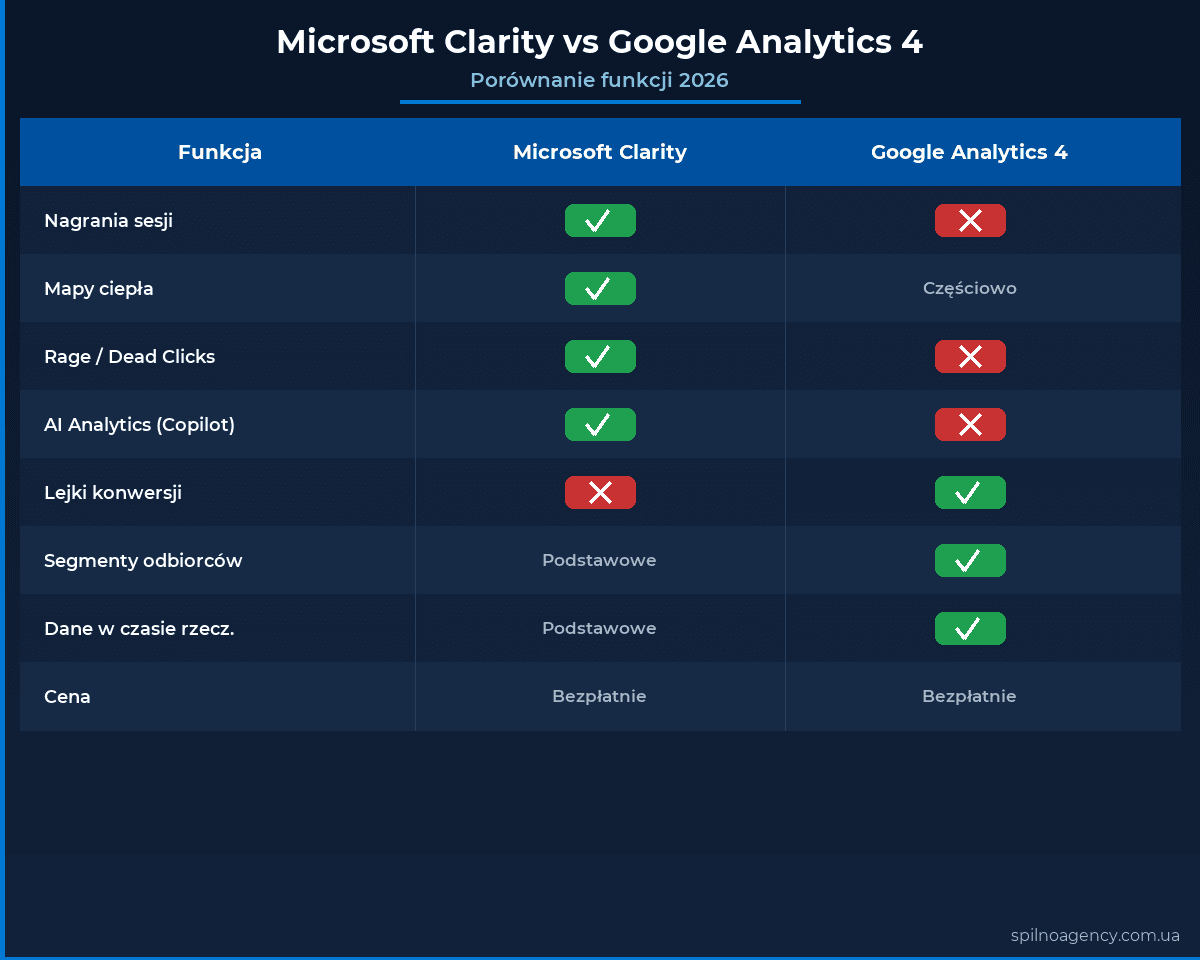The width and height of the screenshot is (1200, 960).
Task: Select the 'Mapy ciepła' row label
Action: (x=99, y=289)
